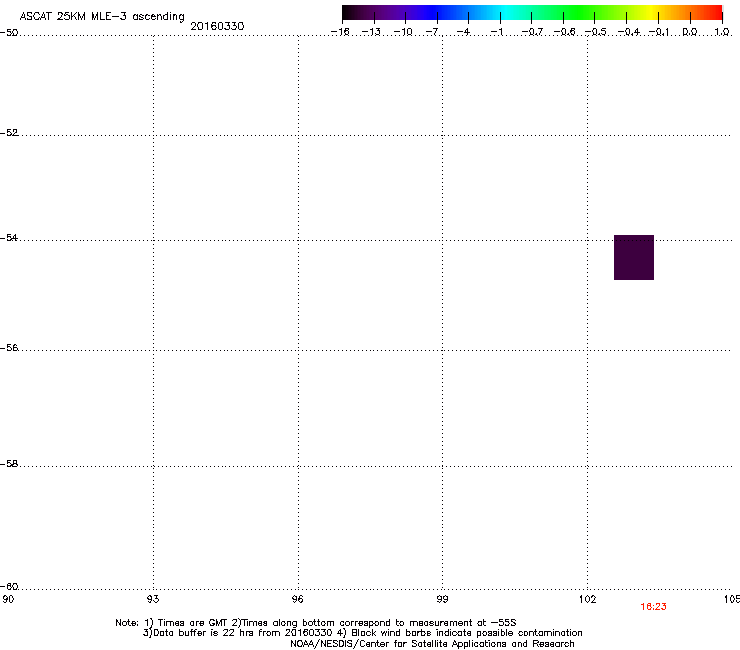Click the date label 20160330

(x=217, y=26)
